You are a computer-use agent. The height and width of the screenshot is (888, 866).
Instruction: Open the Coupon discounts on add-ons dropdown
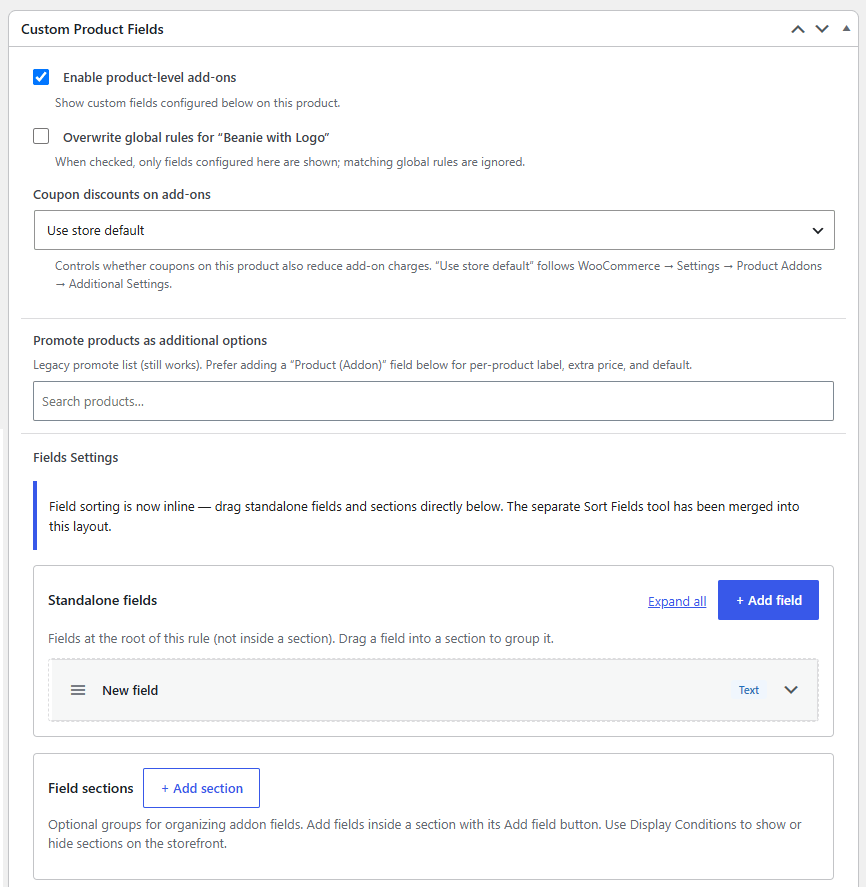click(x=434, y=230)
